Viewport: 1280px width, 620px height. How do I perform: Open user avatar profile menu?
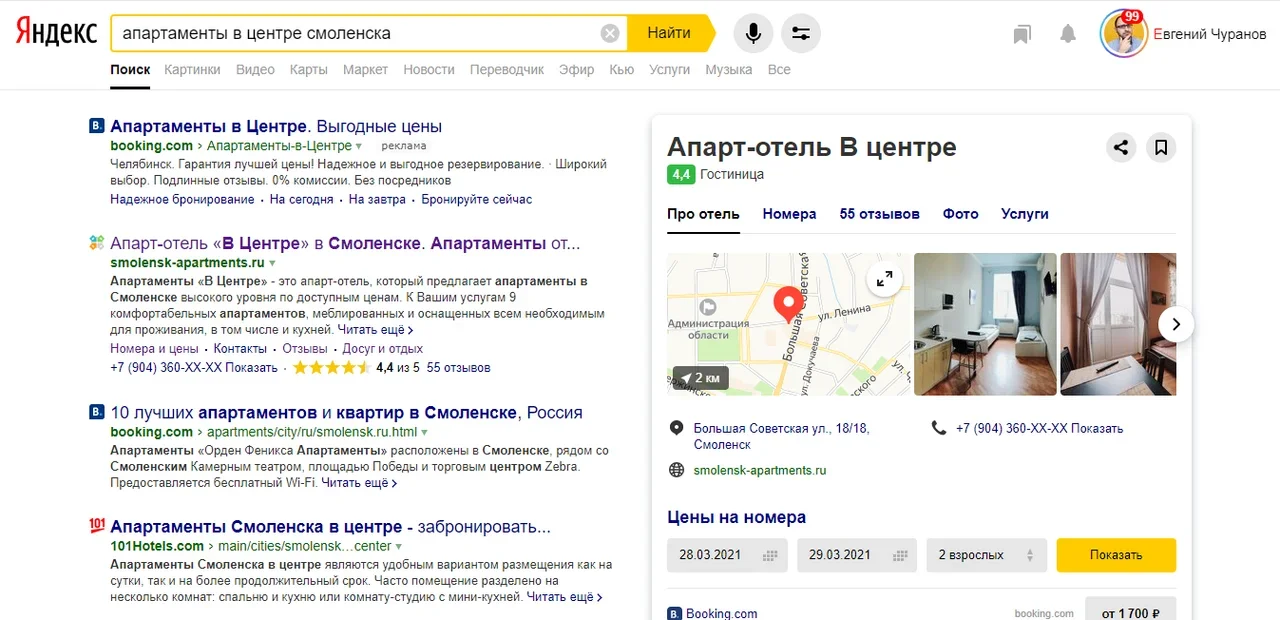point(1123,33)
